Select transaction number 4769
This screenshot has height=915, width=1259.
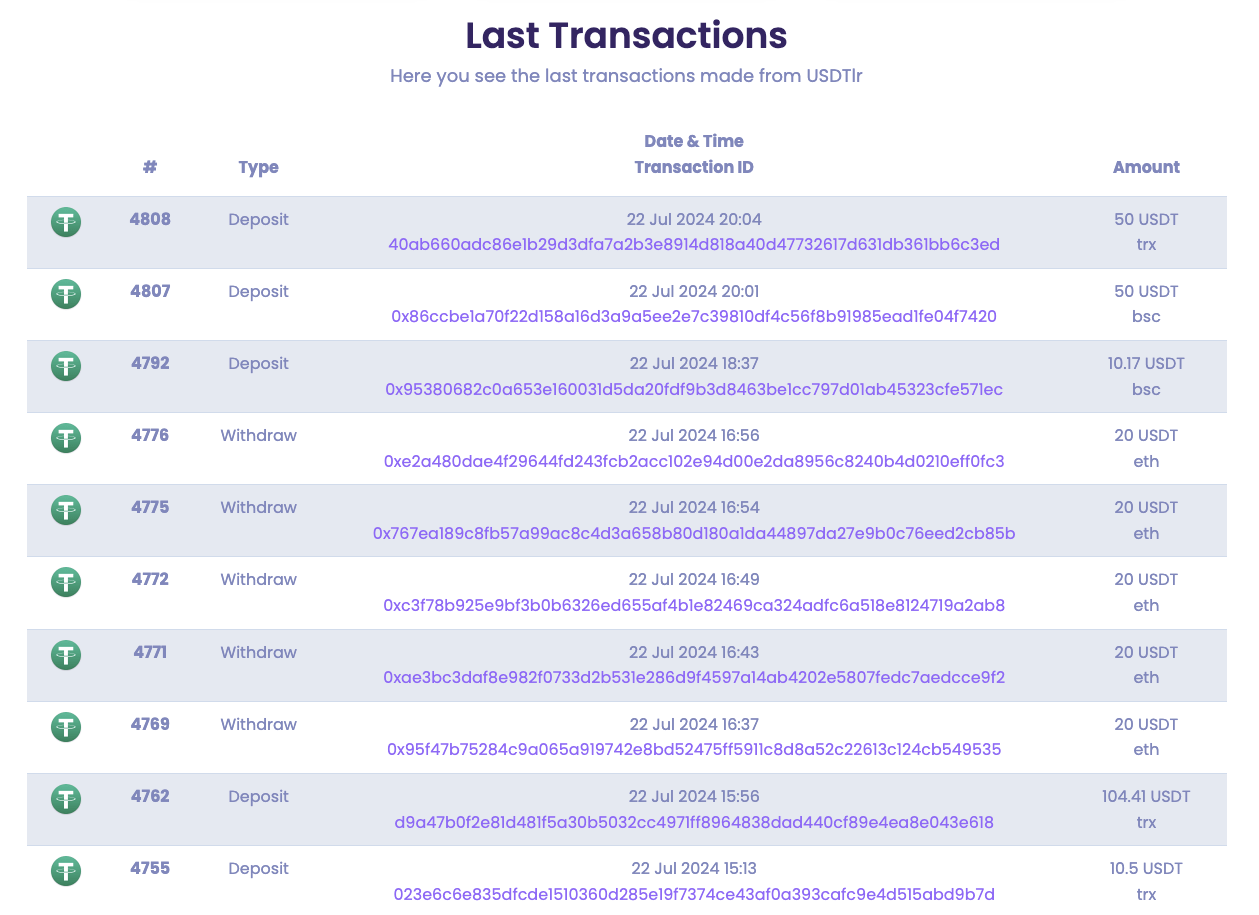click(x=150, y=724)
